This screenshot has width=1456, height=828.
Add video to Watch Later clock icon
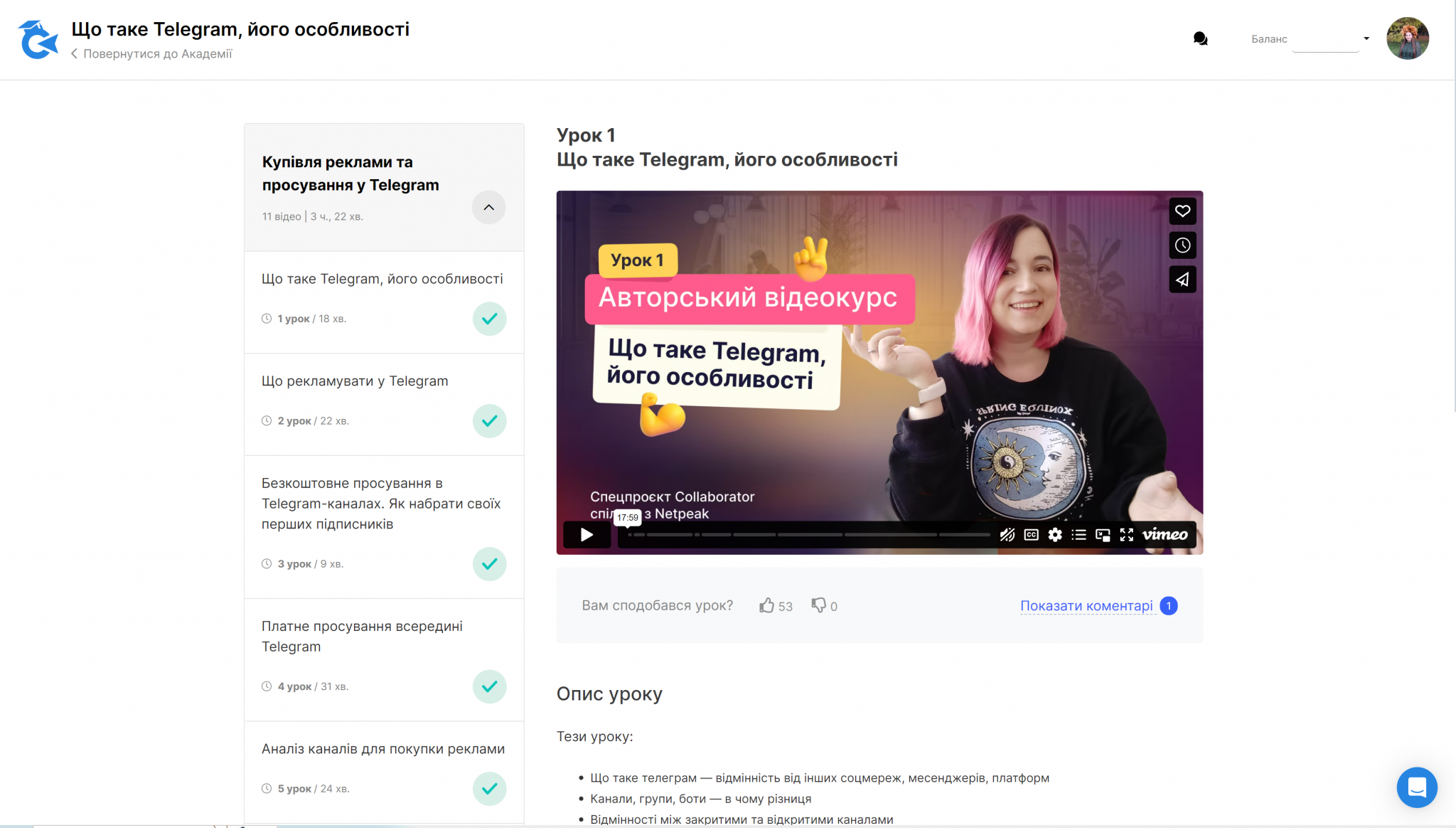click(1182, 245)
